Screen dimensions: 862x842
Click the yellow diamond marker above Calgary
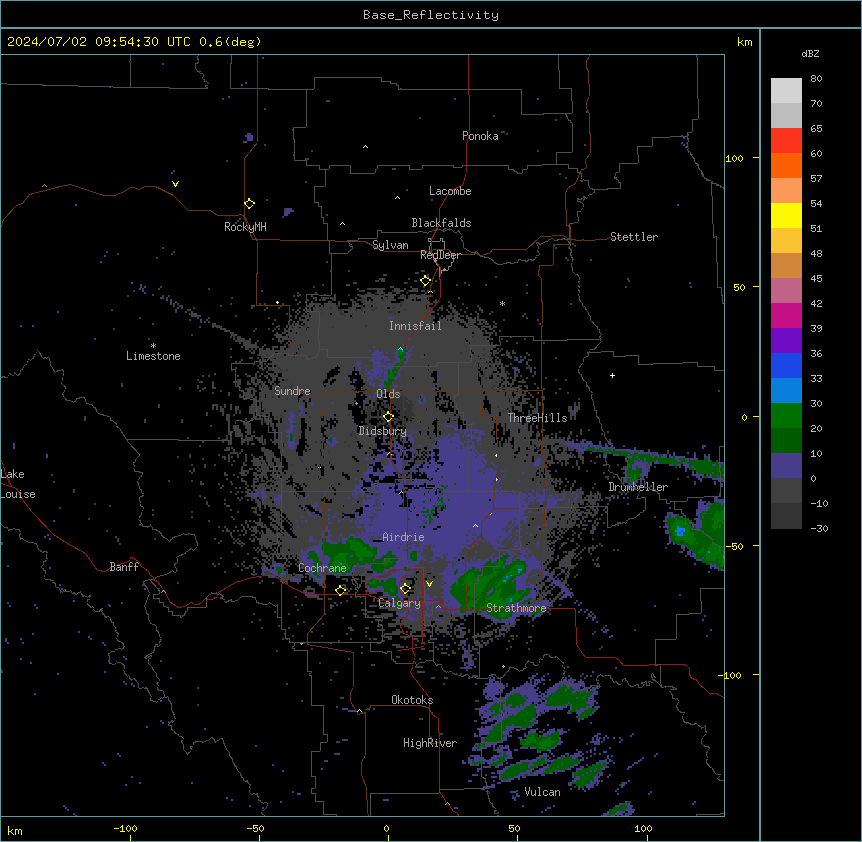pyautogui.click(x=405, y=589)
